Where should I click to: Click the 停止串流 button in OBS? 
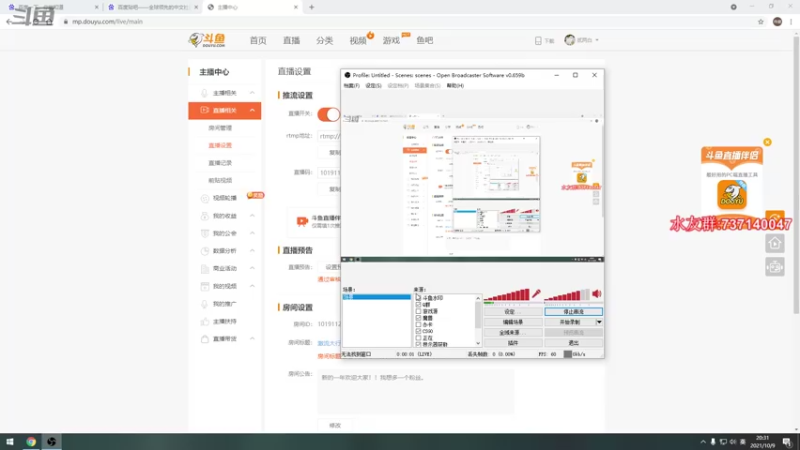pos(573,311)
